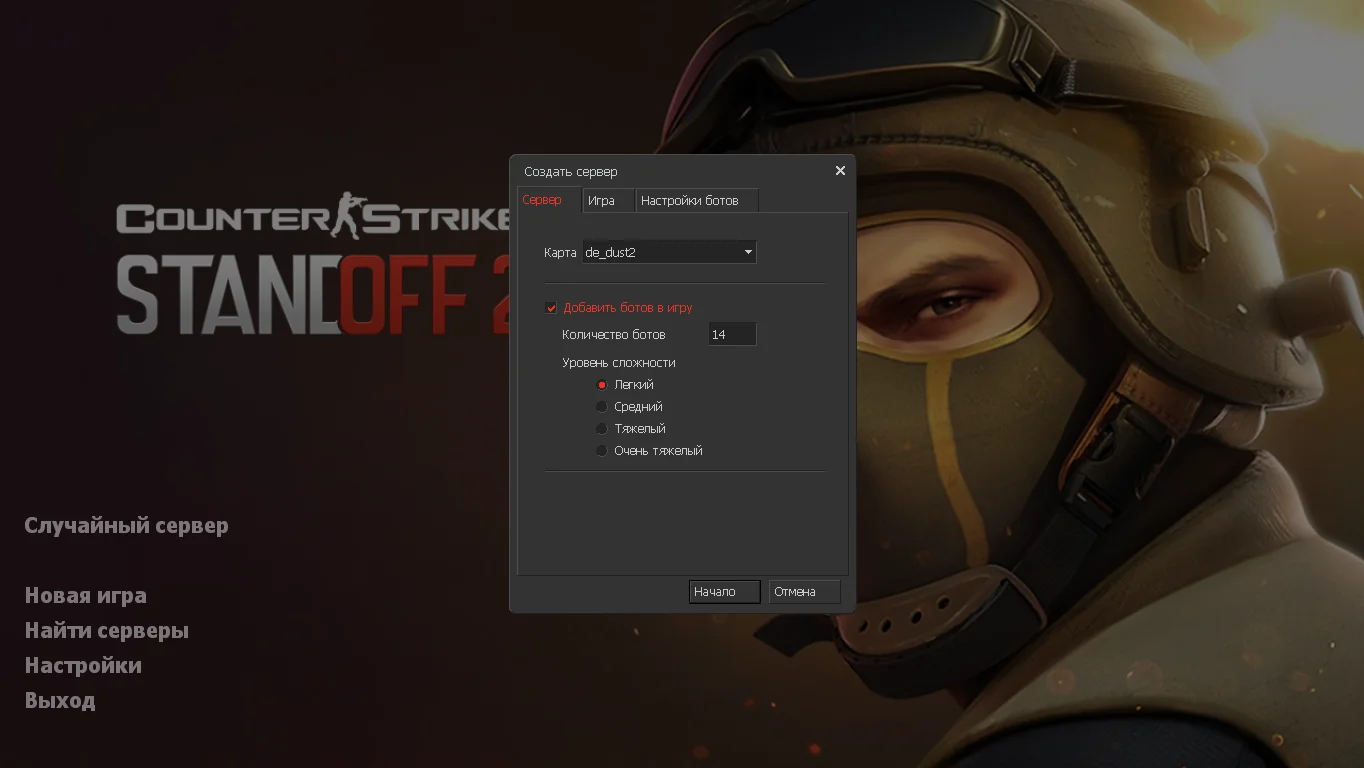Uncheck Добавить ботов в игру checkbox
This screenshot has width=1364, height=768.
tap(551, 308)
